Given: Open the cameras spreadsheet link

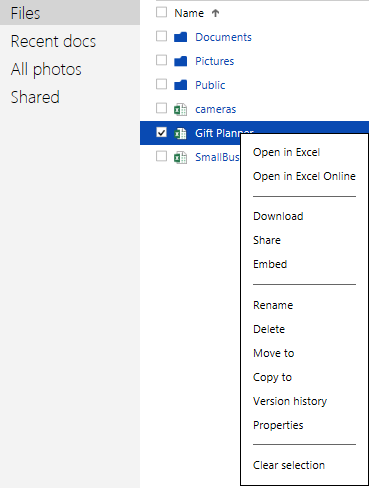Looking at the screenshot, I should click(x=216, y=109).
